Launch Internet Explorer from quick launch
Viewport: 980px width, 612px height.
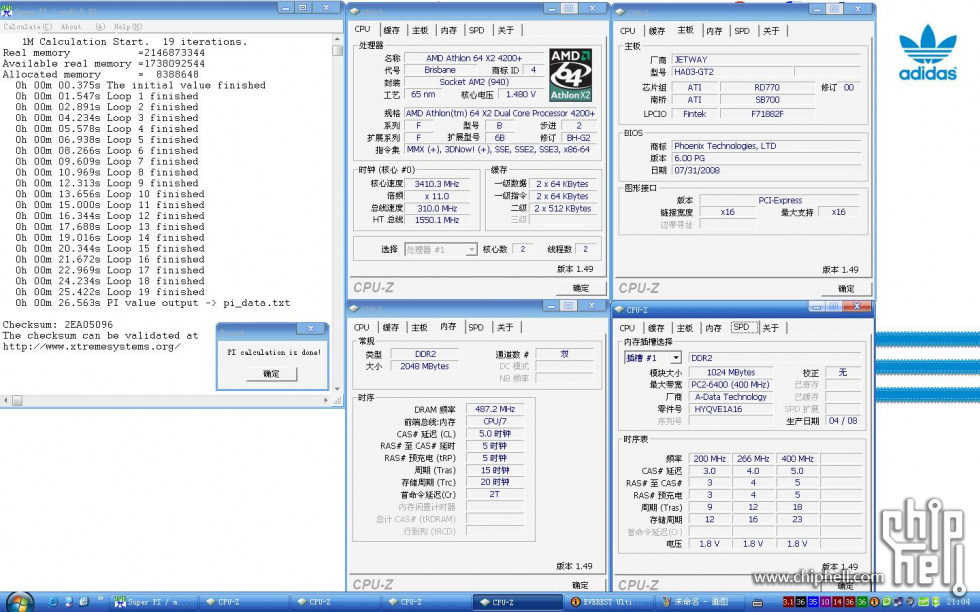point(53,602)
